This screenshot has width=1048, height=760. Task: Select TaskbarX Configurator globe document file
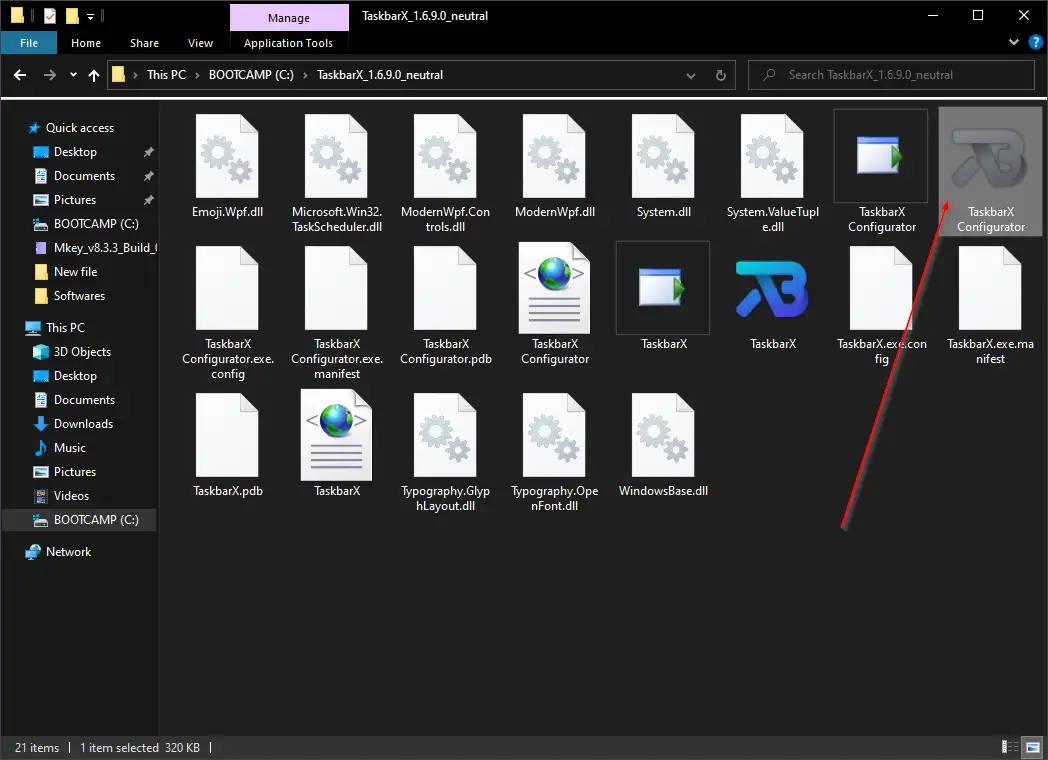(554, 304)
